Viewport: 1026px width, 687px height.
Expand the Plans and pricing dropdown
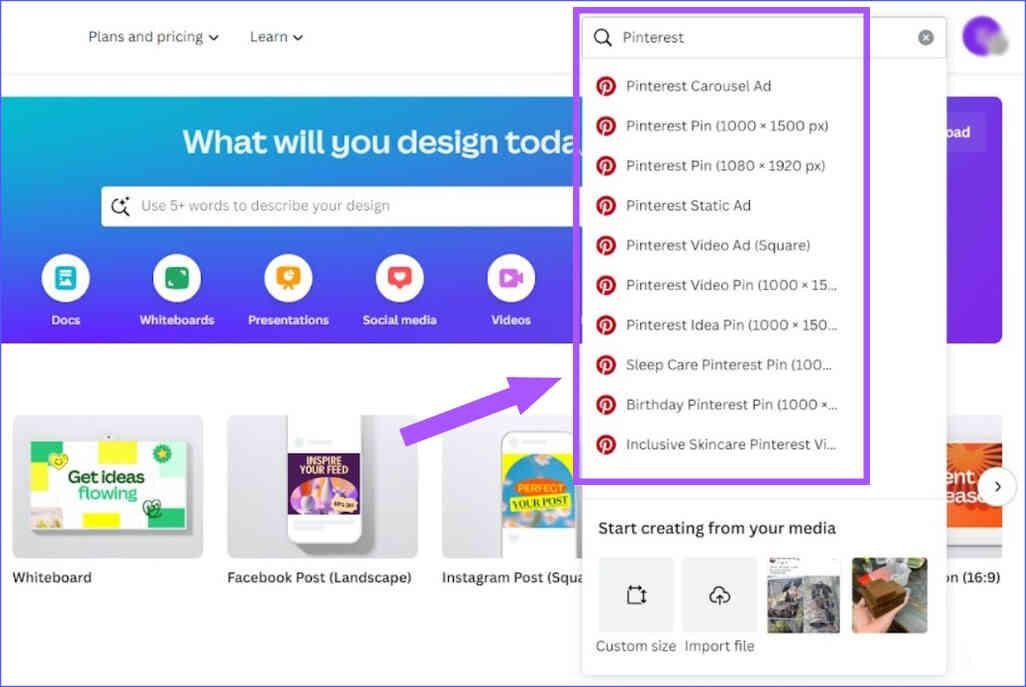tap(152, 37)
